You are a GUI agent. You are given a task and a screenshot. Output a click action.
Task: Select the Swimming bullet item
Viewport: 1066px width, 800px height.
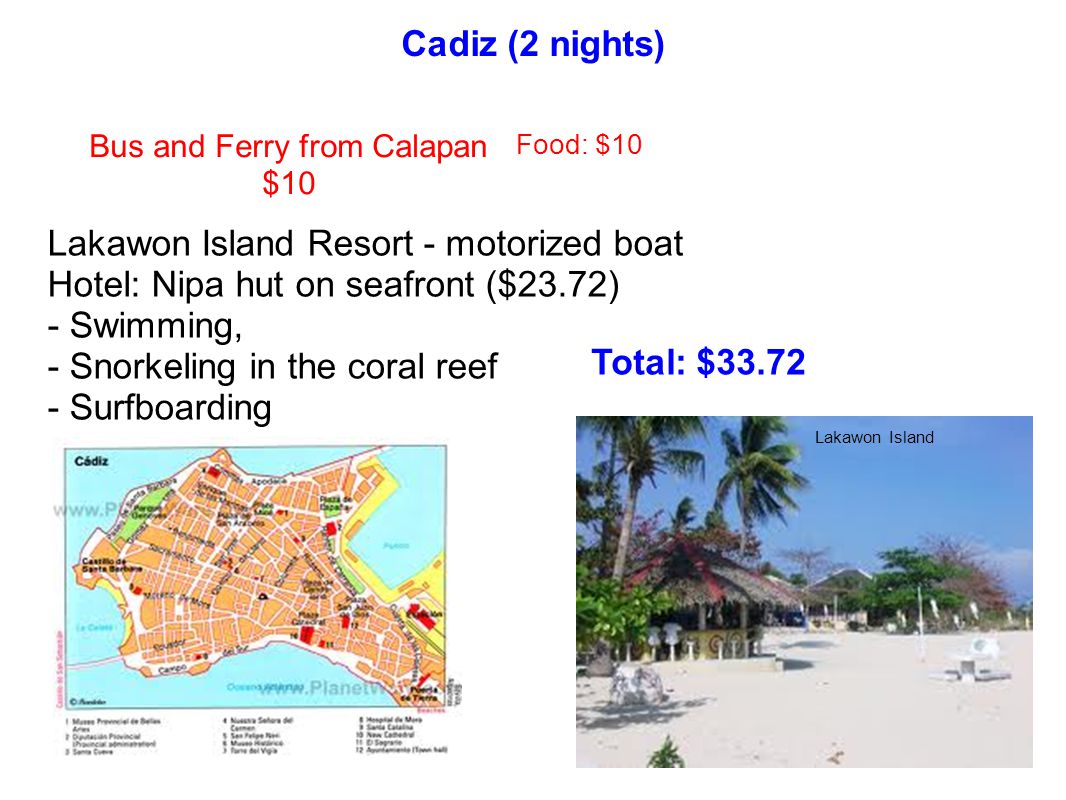(x=145, y=326)
